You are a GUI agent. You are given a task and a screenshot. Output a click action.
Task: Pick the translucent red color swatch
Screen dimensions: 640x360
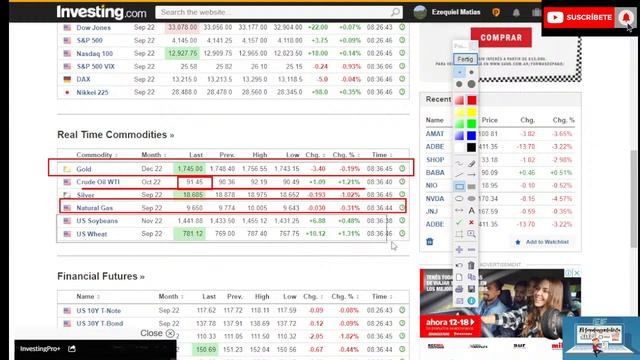pyautogui.click(x=459, y=100)
